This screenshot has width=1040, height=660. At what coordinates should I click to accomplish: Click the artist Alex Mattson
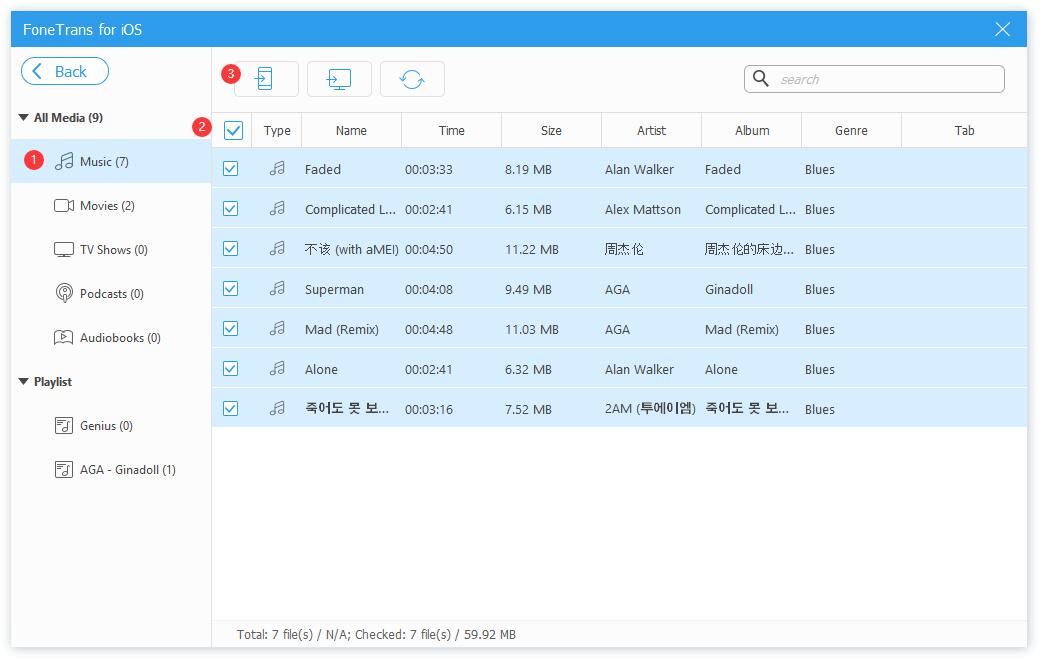[643, 210]
